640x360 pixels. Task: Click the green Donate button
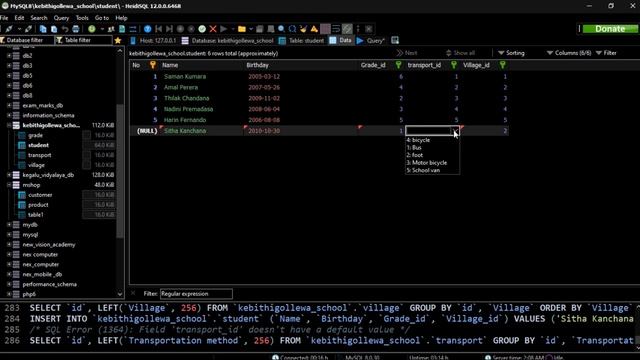pos(610,29)
